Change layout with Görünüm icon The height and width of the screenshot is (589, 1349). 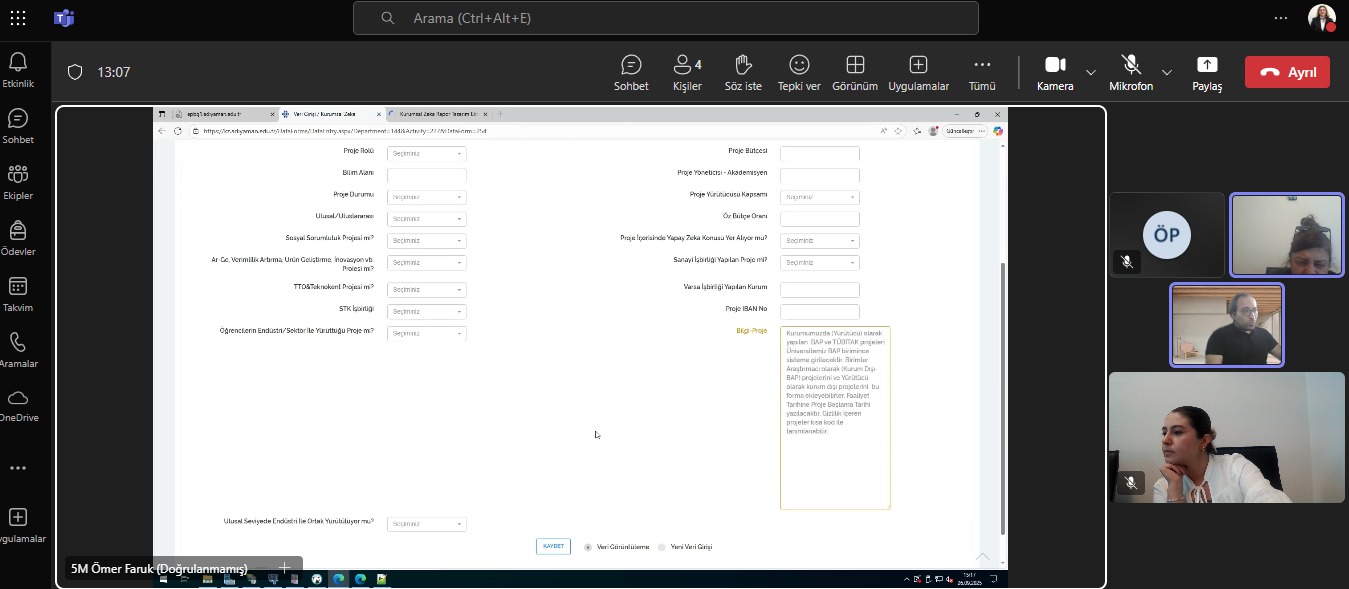[x=855, y=72]
